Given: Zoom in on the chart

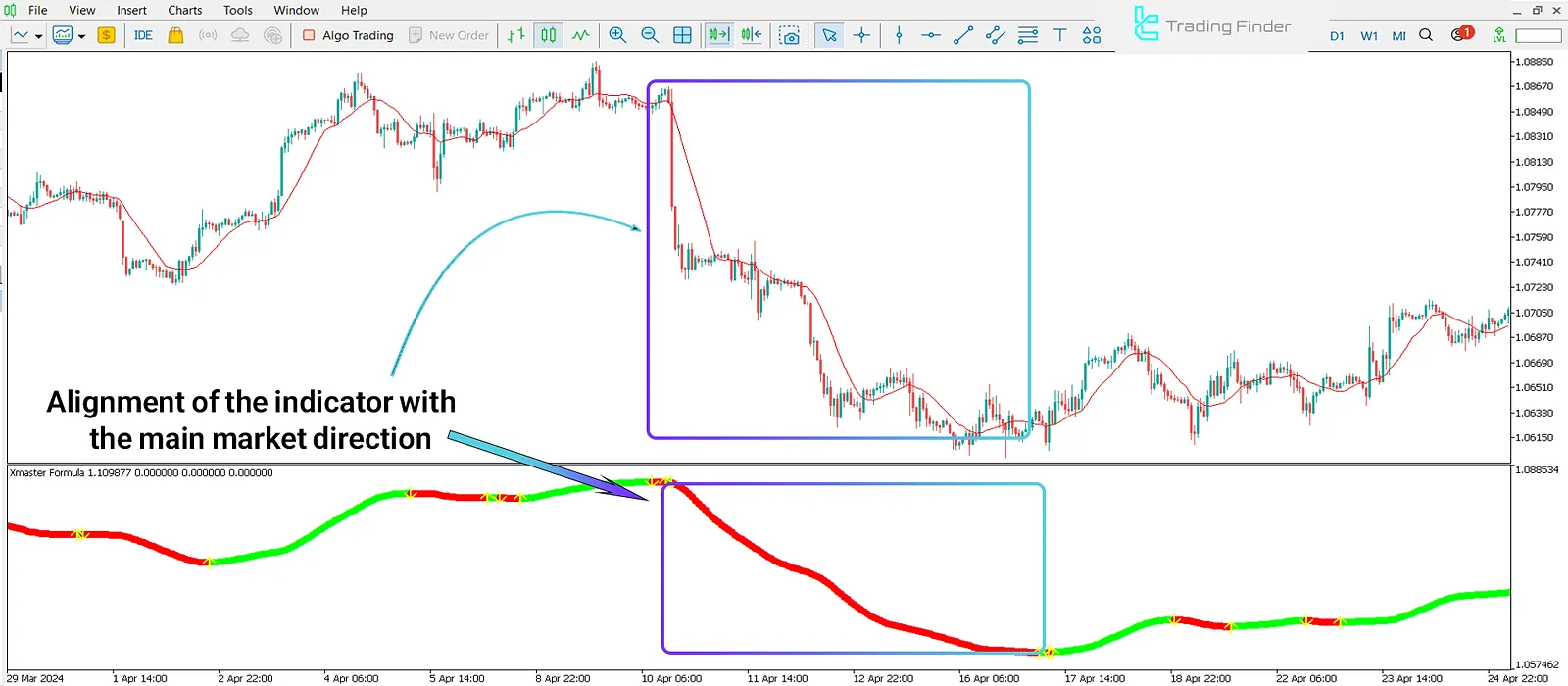Looking at the screenshot, I should (x=617, y=35).
